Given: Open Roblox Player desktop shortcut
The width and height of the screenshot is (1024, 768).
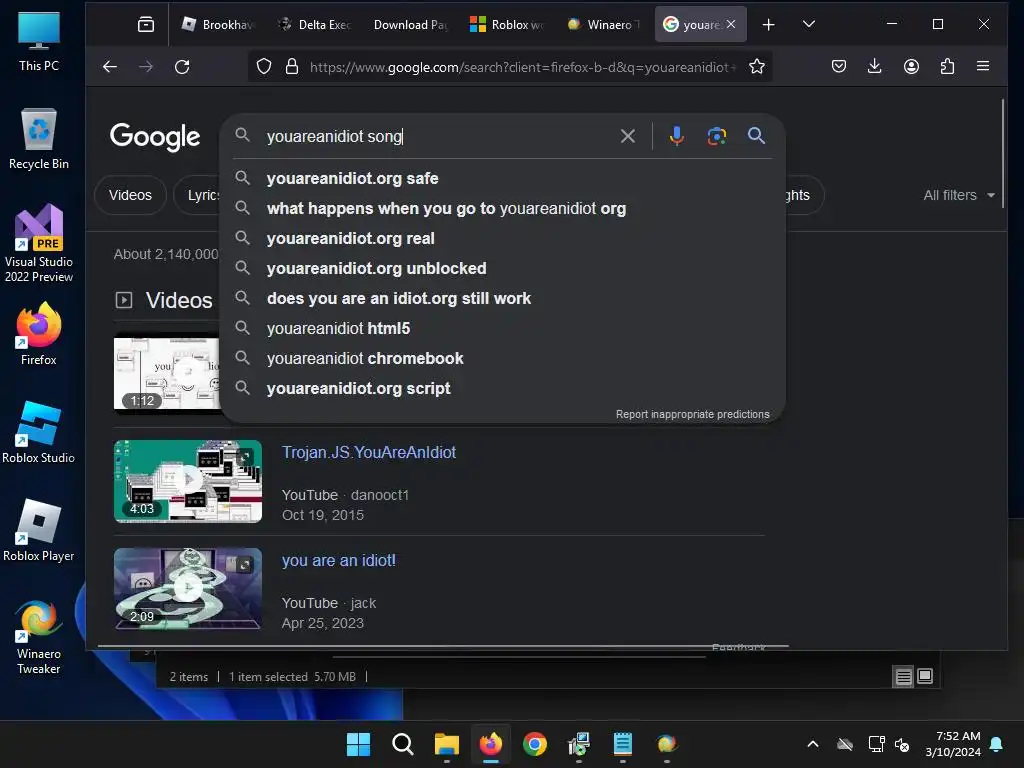Looking at the screenshot, I should pyautogui.click(x=39, y=530).
